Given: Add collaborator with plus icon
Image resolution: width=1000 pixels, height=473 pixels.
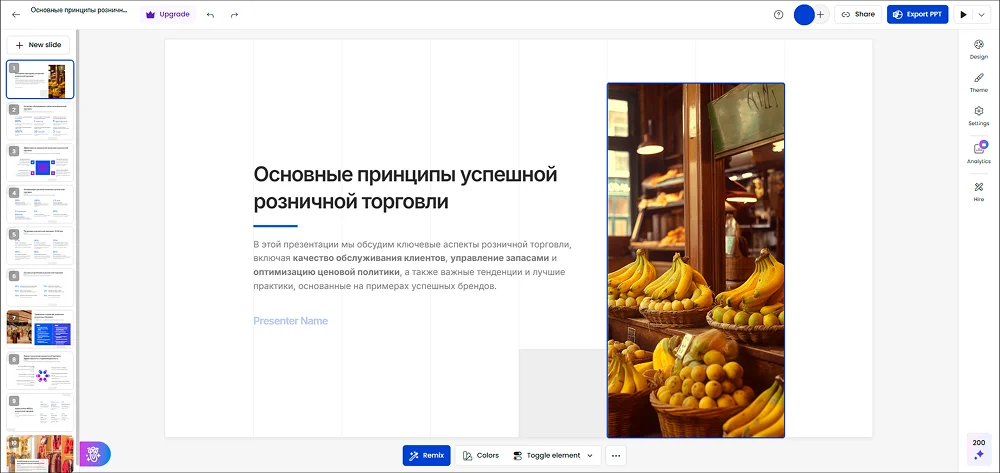Looking at the screenshot, I should point(821,15).
